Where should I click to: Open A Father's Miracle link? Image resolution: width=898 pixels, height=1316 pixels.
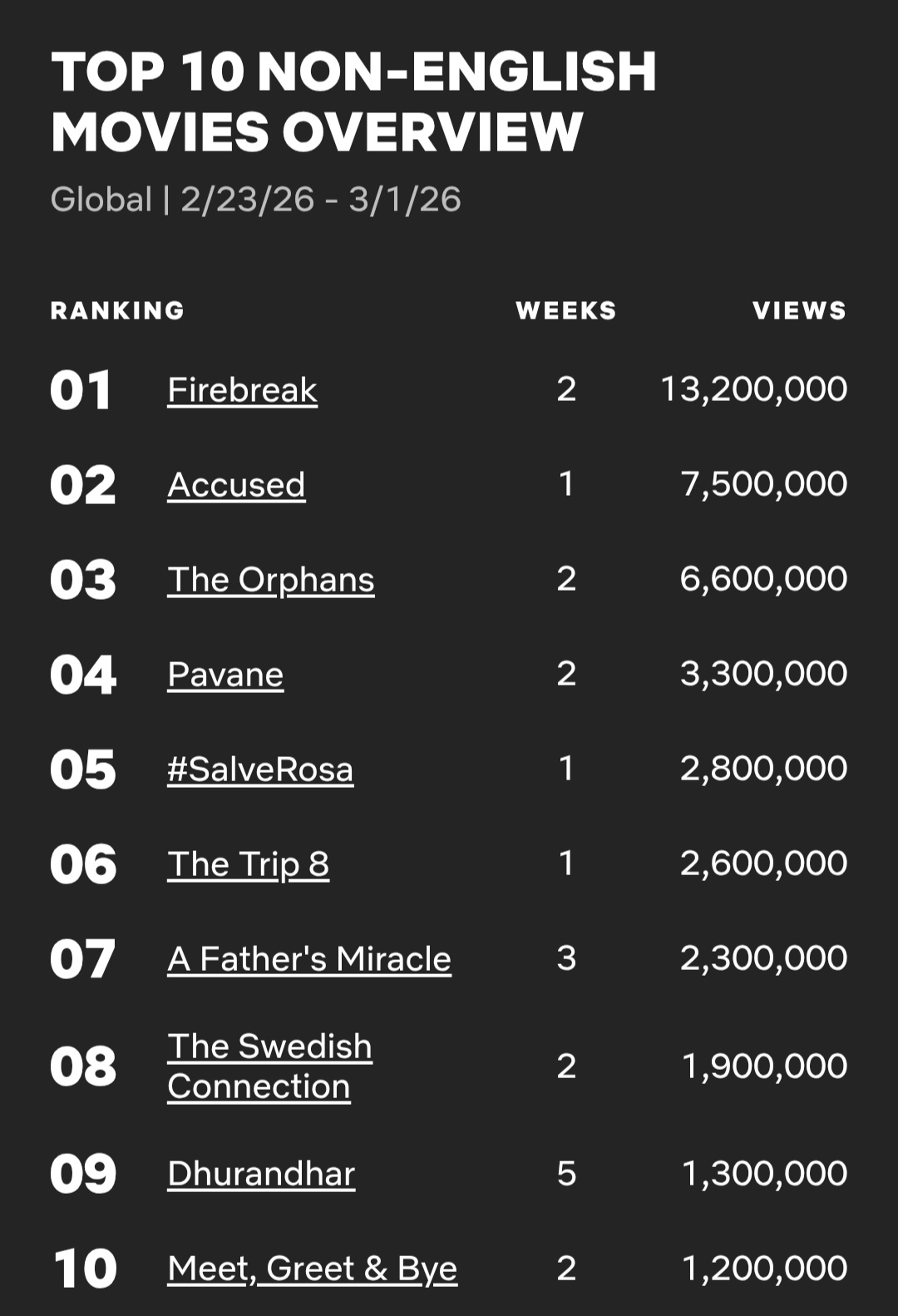coord(309,959)
